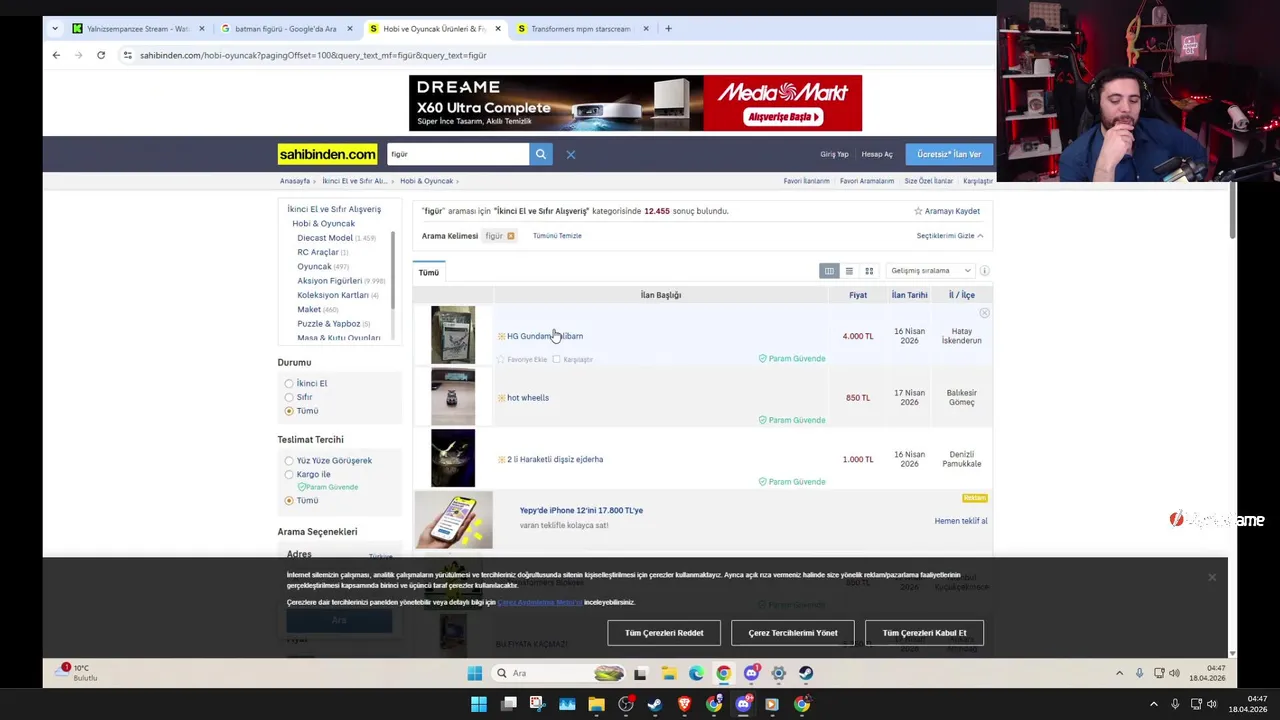Open Task View in the bottom taskbar
1280x720 pixels.
(508, 704)
